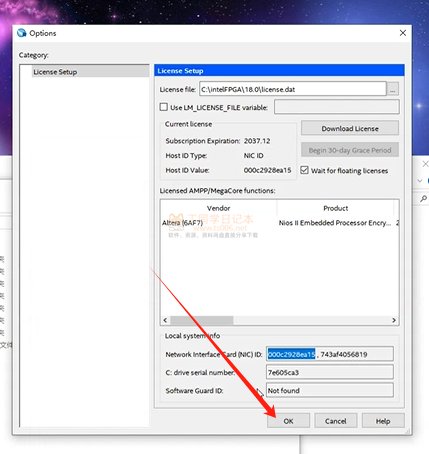Click the Software Guard ID field
Screen dimensions: 429x454
click(330, 390)
